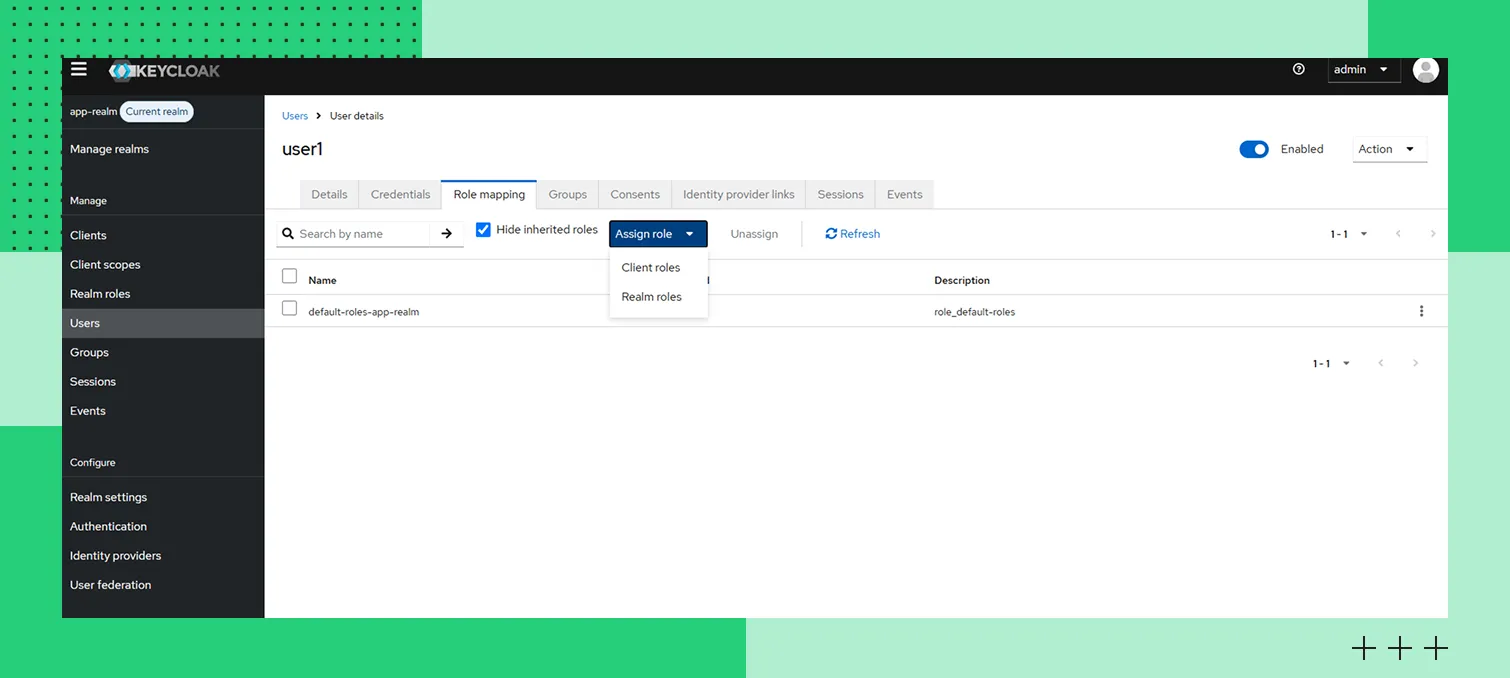
Task: Click the user avatar icon
Action: coord(1425,70)
